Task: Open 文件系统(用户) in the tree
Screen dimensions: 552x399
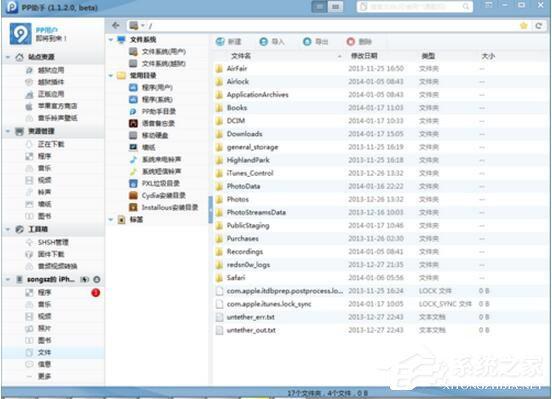Action: [x=164, y=51]
